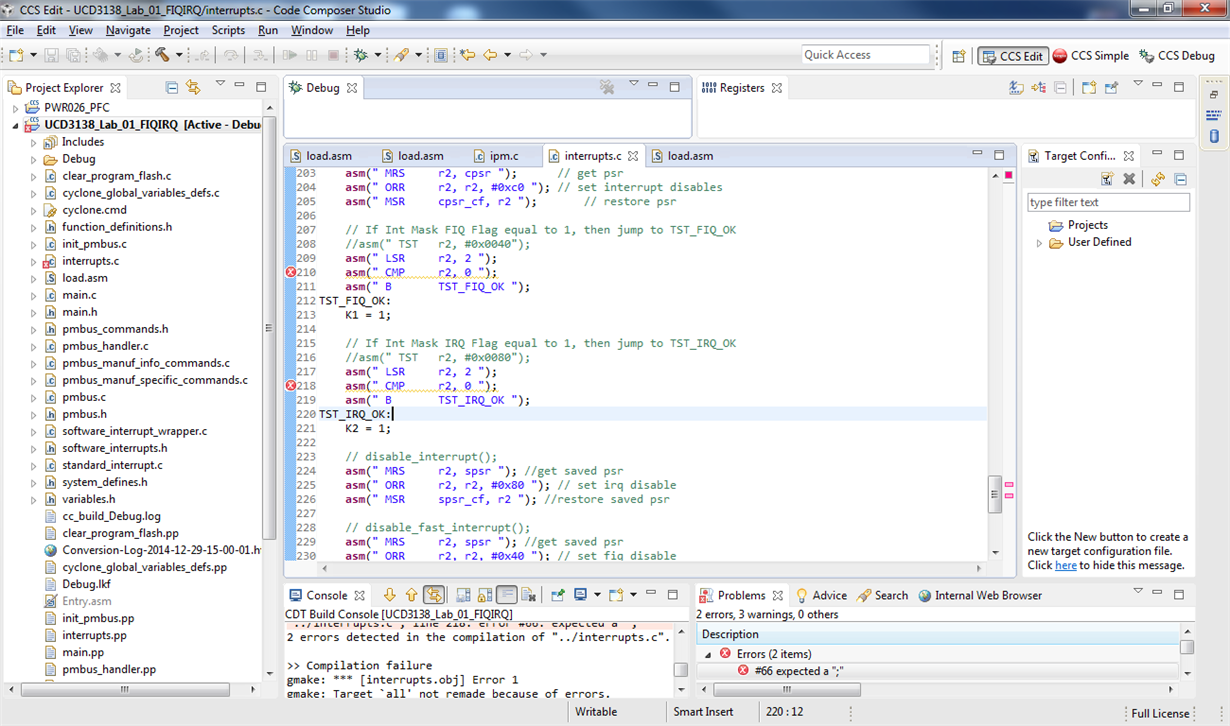Click the blue cylinder icon in the right trim bar

[1214, 135]
